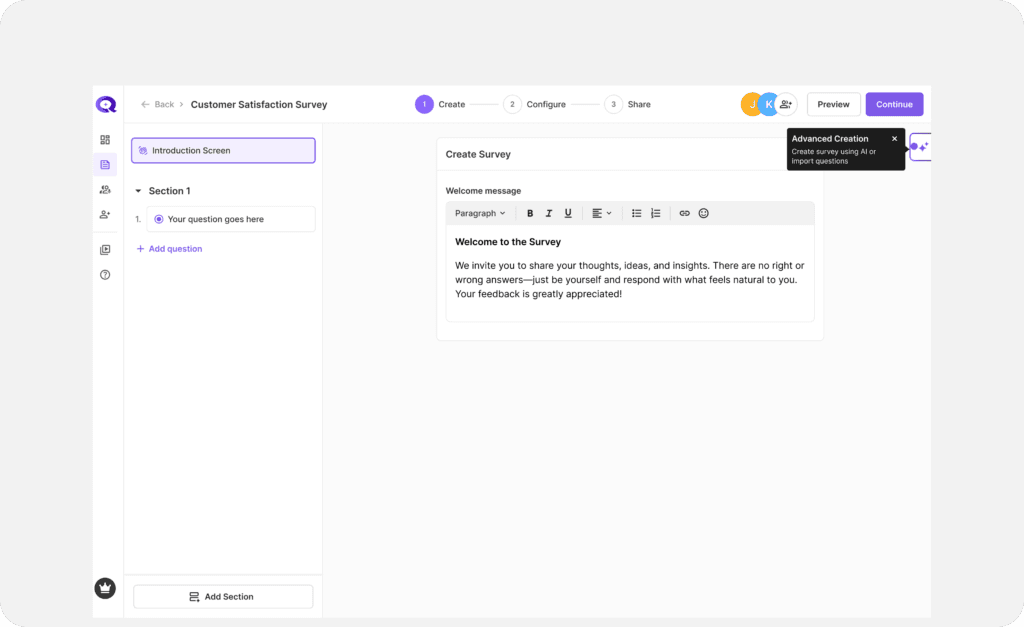
Task: Insert a hyperlink in welcome message
Action: click(684, 213)
